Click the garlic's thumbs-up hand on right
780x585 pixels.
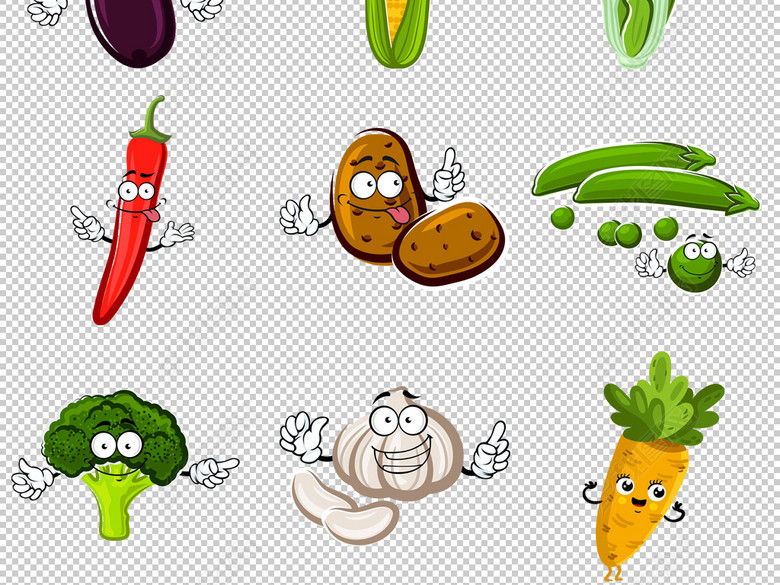pyautogui.click(x=491, y=452)
